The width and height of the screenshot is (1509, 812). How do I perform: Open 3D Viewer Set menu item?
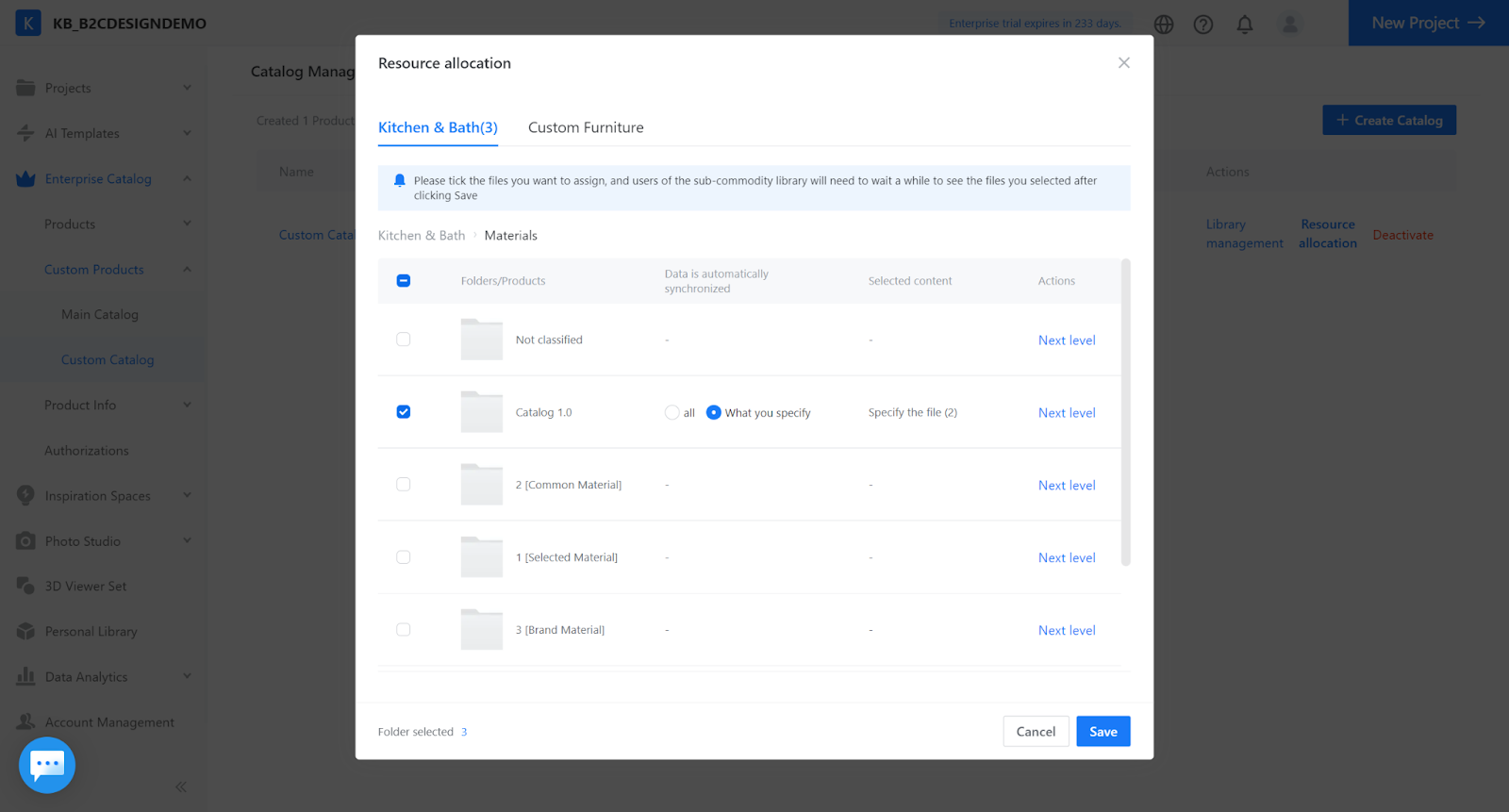pyautogui.click(x=86, y=586)
